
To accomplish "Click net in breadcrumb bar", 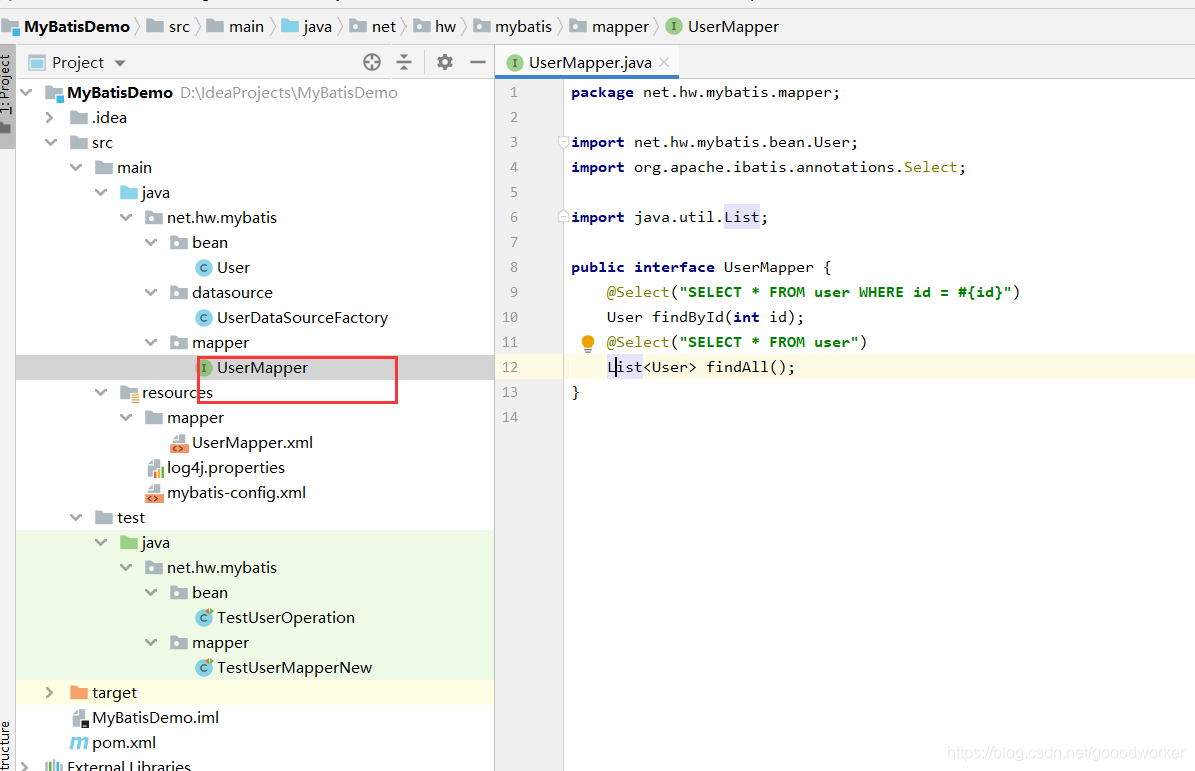I will [x=383, y=27].
